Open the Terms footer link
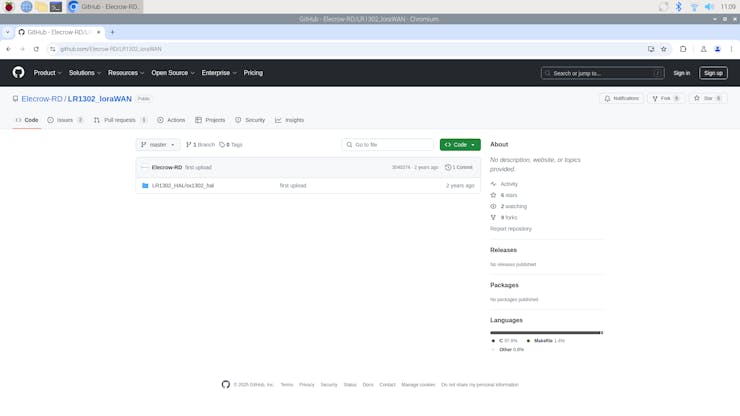The image size is (740, 416). click(x=287, y=385)
